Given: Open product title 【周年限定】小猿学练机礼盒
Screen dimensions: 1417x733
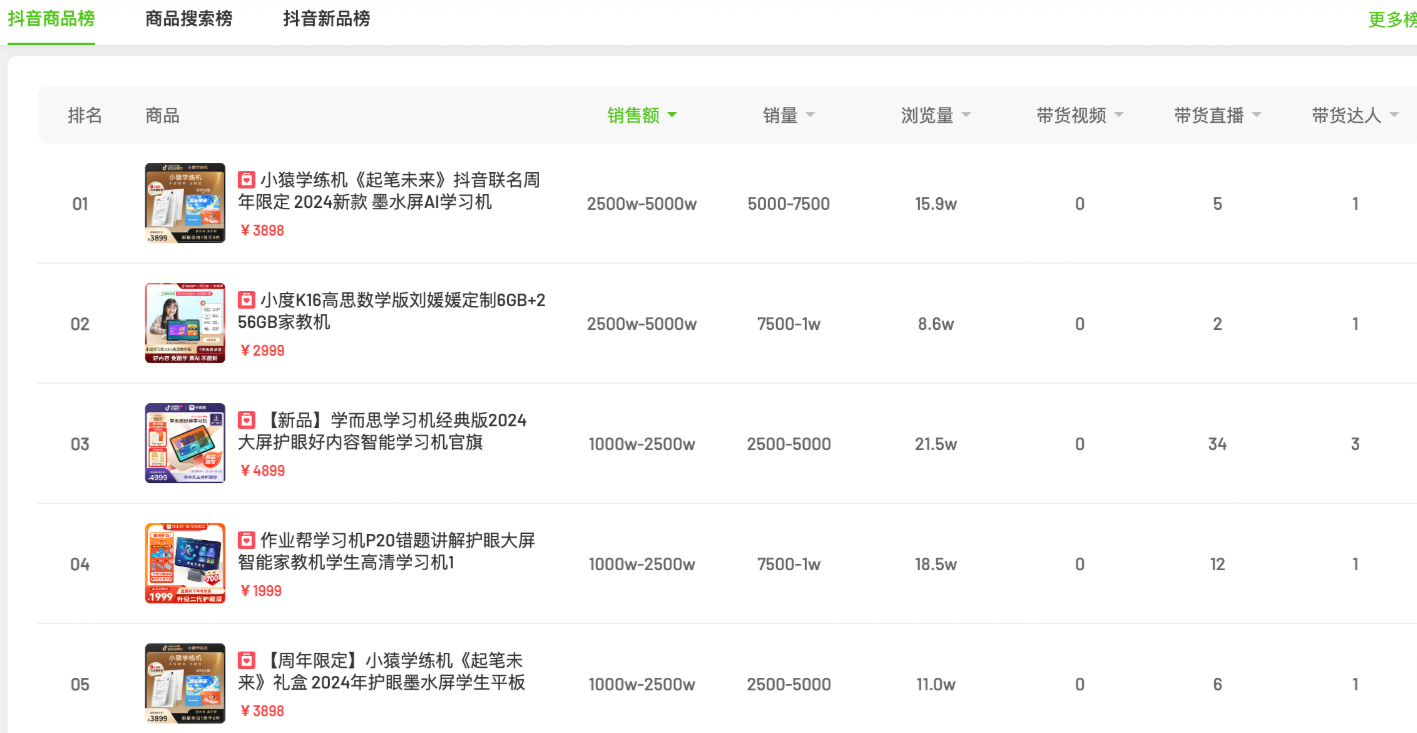Looking at the screenshot, I should click(x=382, y=671).
